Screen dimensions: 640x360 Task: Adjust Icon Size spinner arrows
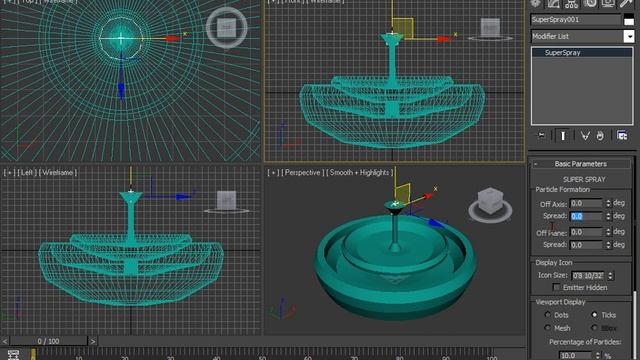tap(610, 276)
